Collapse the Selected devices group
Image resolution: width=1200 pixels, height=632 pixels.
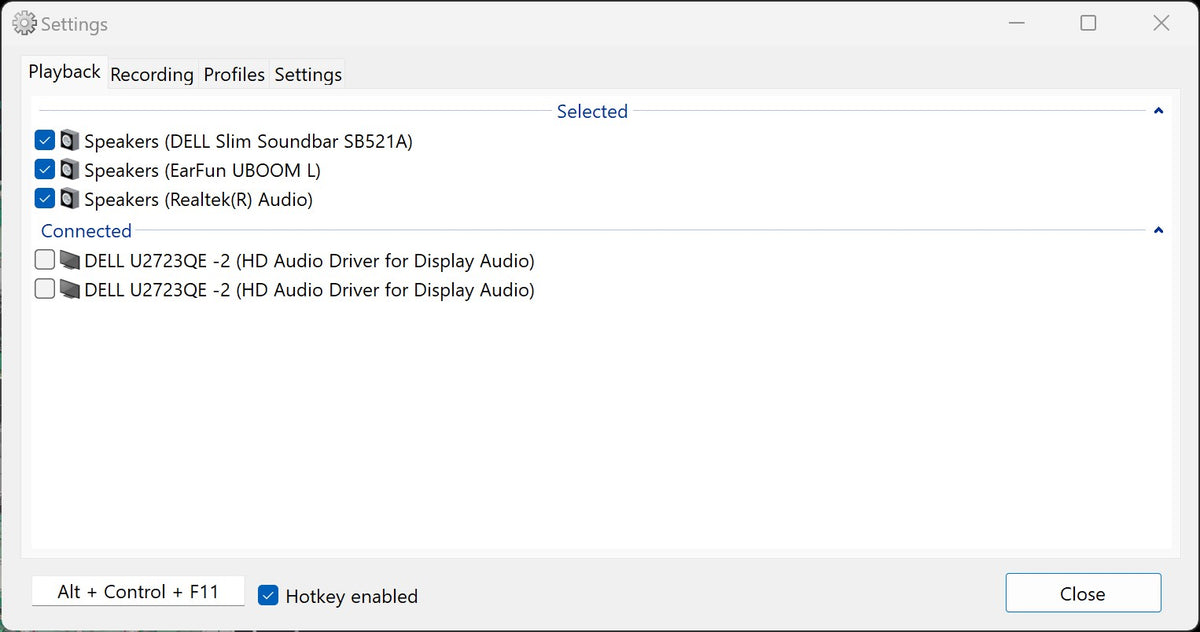point(1158,112)
